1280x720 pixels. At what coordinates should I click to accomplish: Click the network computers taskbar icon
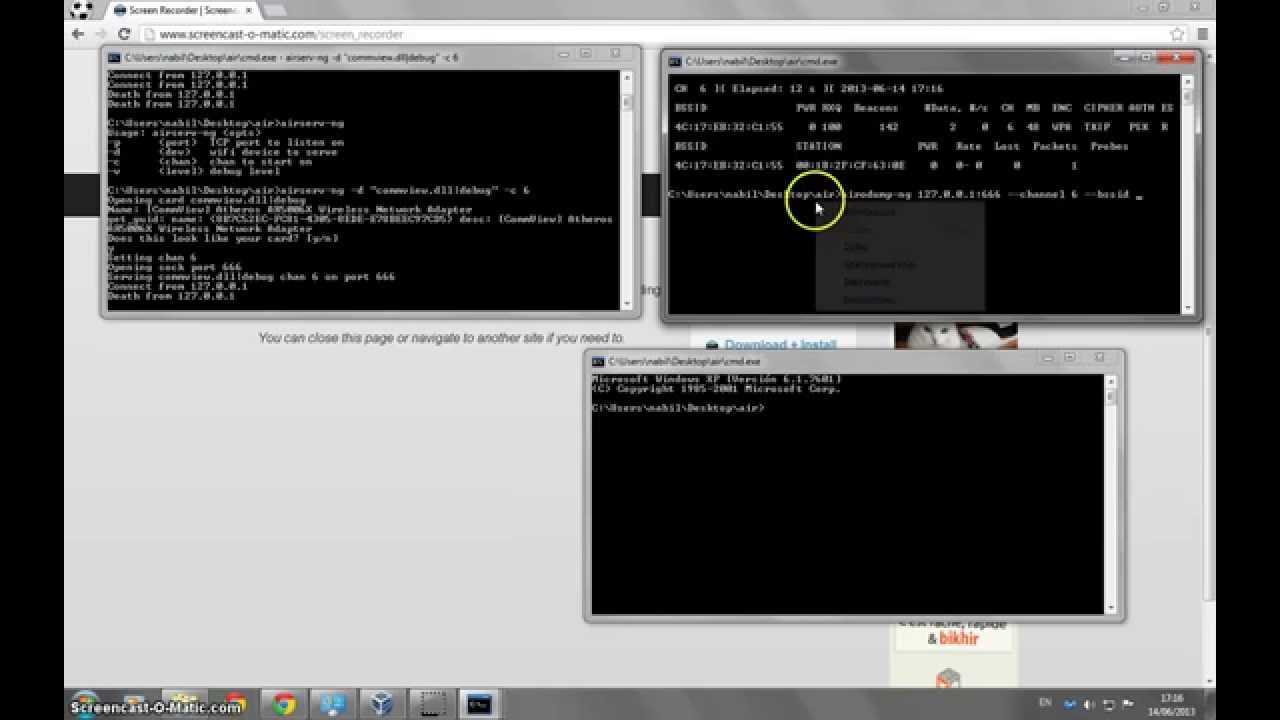332,703
